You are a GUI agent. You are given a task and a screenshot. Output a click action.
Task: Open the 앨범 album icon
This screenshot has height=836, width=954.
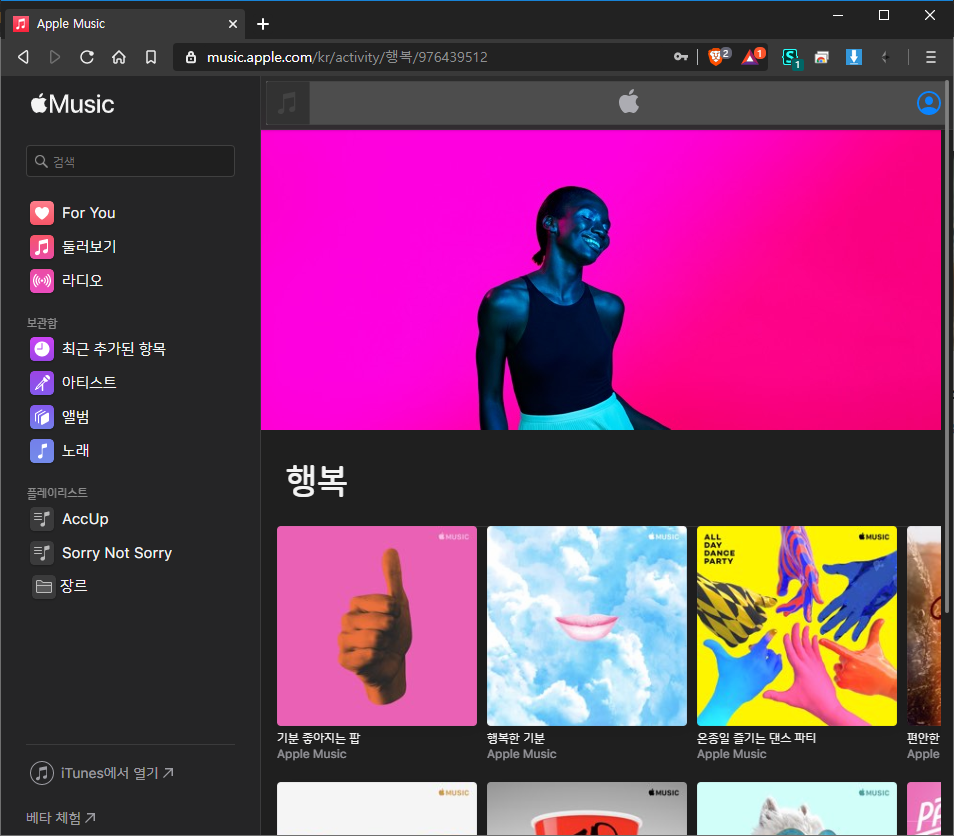(x=41, y=417)
